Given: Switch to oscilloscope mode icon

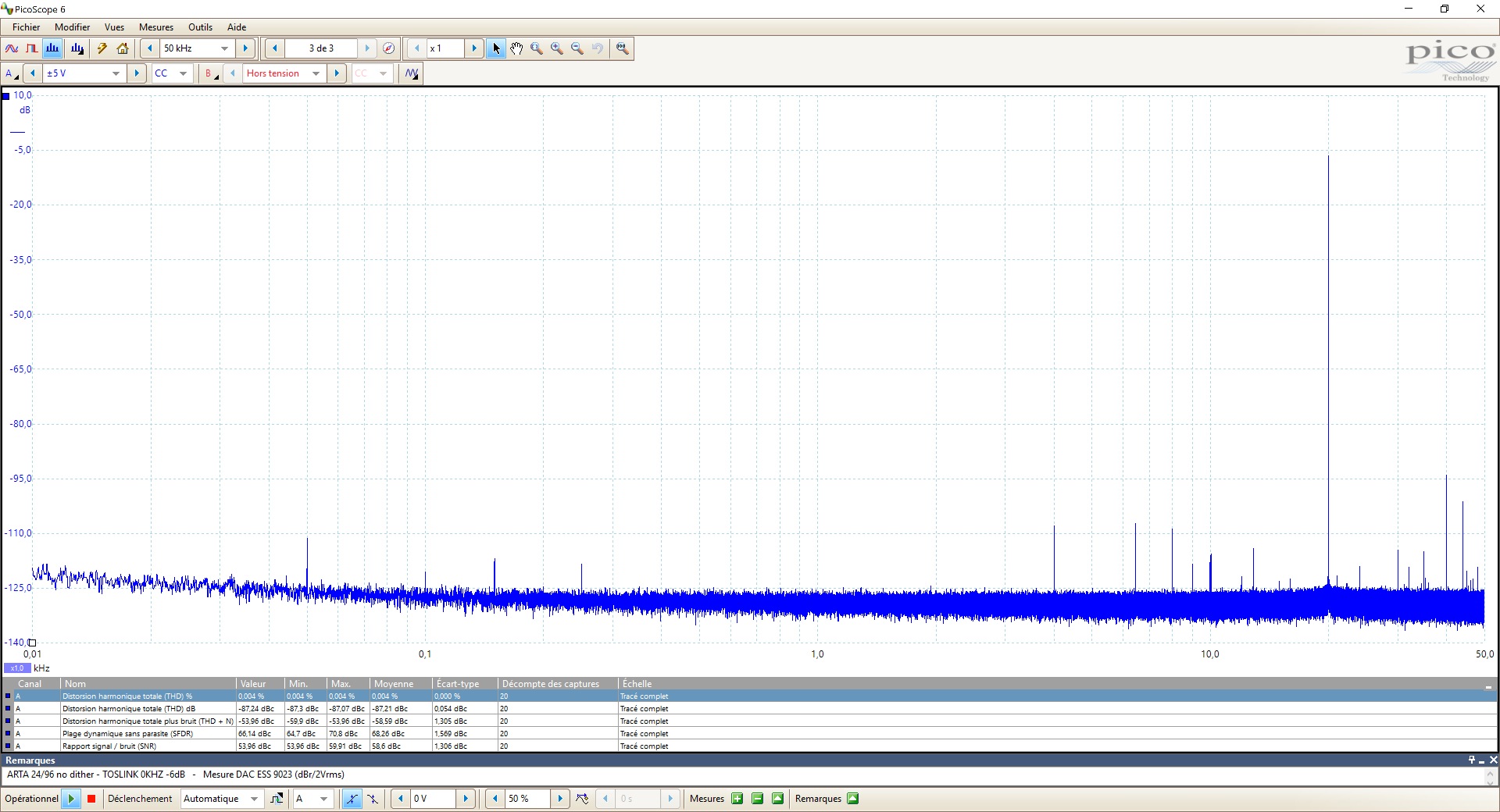Looking at the screenshot, I should [x=12, y=48].
